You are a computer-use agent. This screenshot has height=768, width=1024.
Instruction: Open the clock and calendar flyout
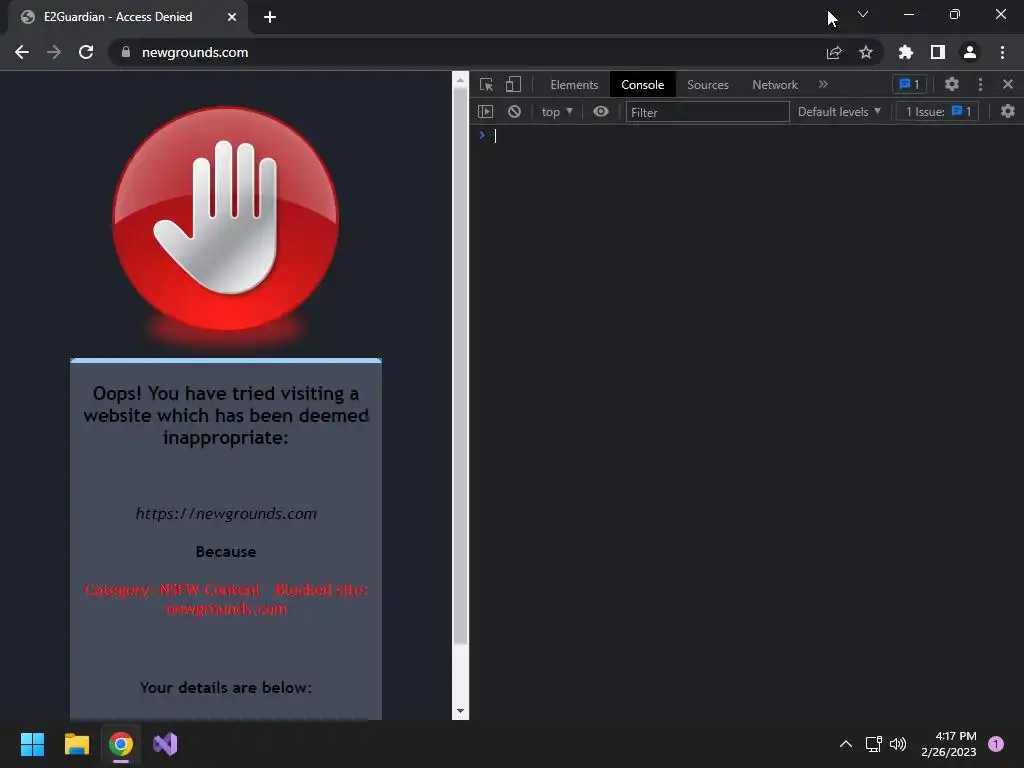[x=949, y=744]
